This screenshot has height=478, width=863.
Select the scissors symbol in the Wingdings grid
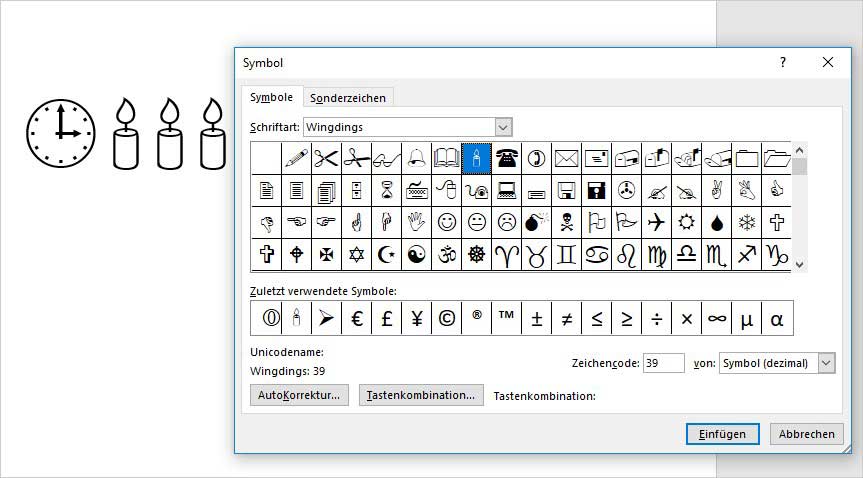coord(326,157)
